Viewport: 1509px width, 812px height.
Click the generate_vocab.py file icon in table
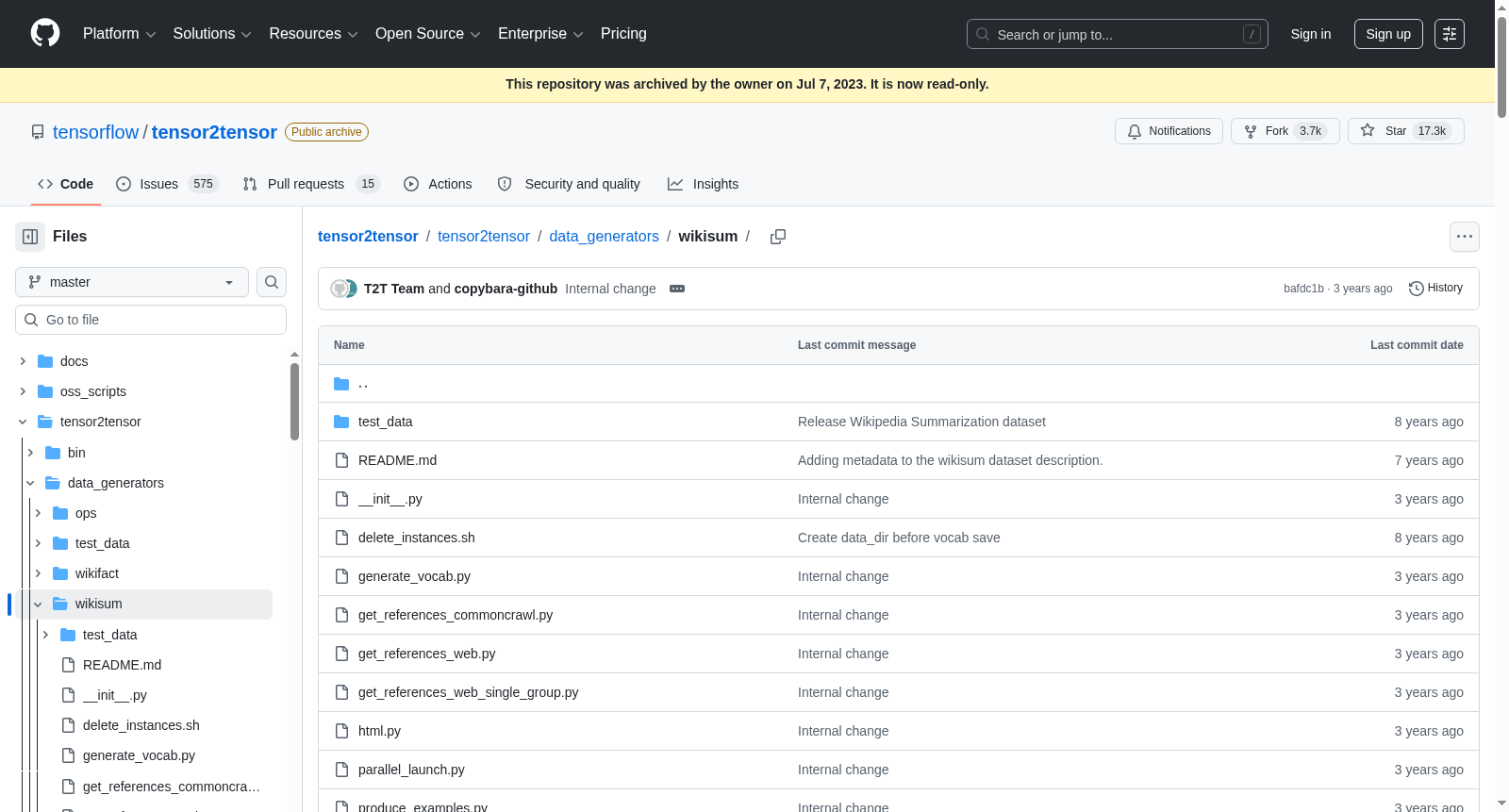coord(341,576)
